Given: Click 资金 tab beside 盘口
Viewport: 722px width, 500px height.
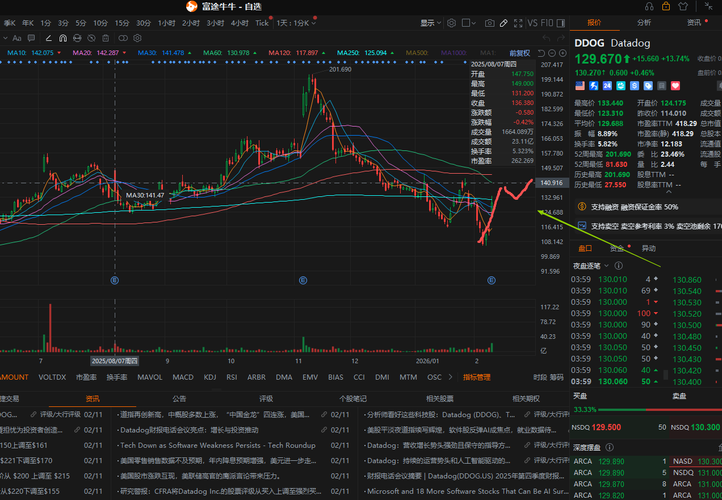Looking at the screenshot, I should [617, 249].
